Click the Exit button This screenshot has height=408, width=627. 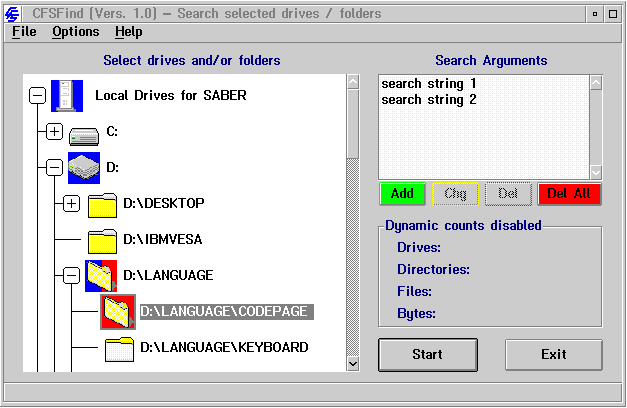[554, 355]
